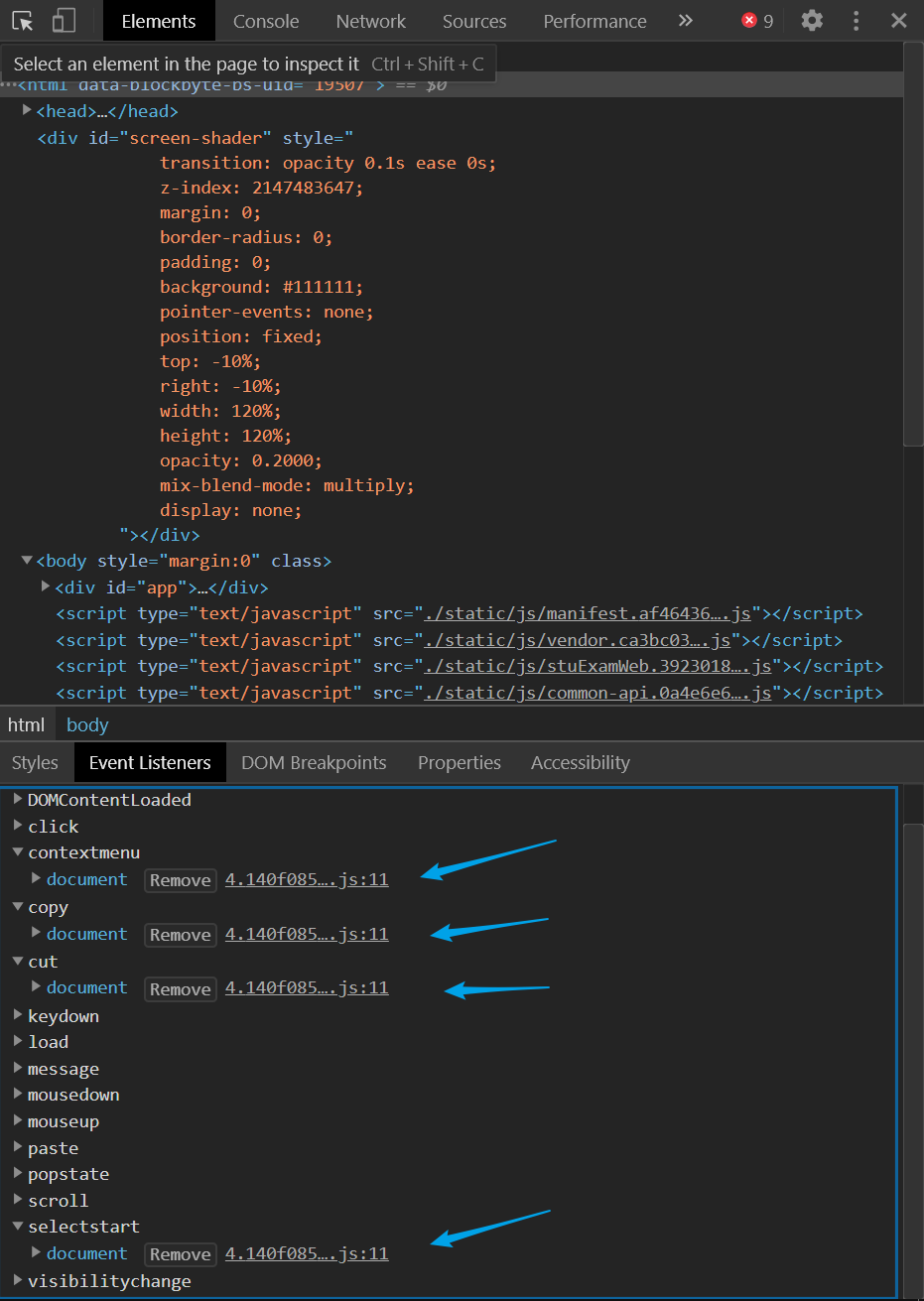Expand the head element node
The image size is (924, 1301).
(x=27, y=110)
